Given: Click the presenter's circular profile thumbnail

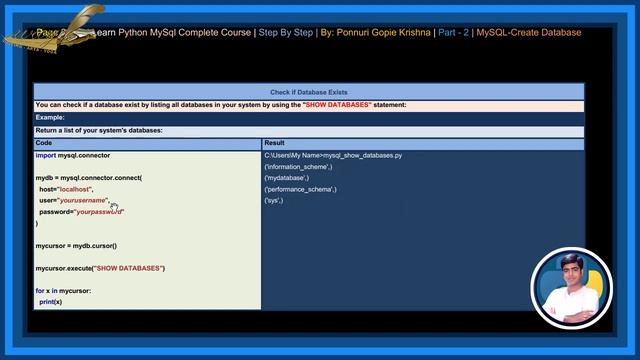Looking at the screenshot, I should click(571, 288).
